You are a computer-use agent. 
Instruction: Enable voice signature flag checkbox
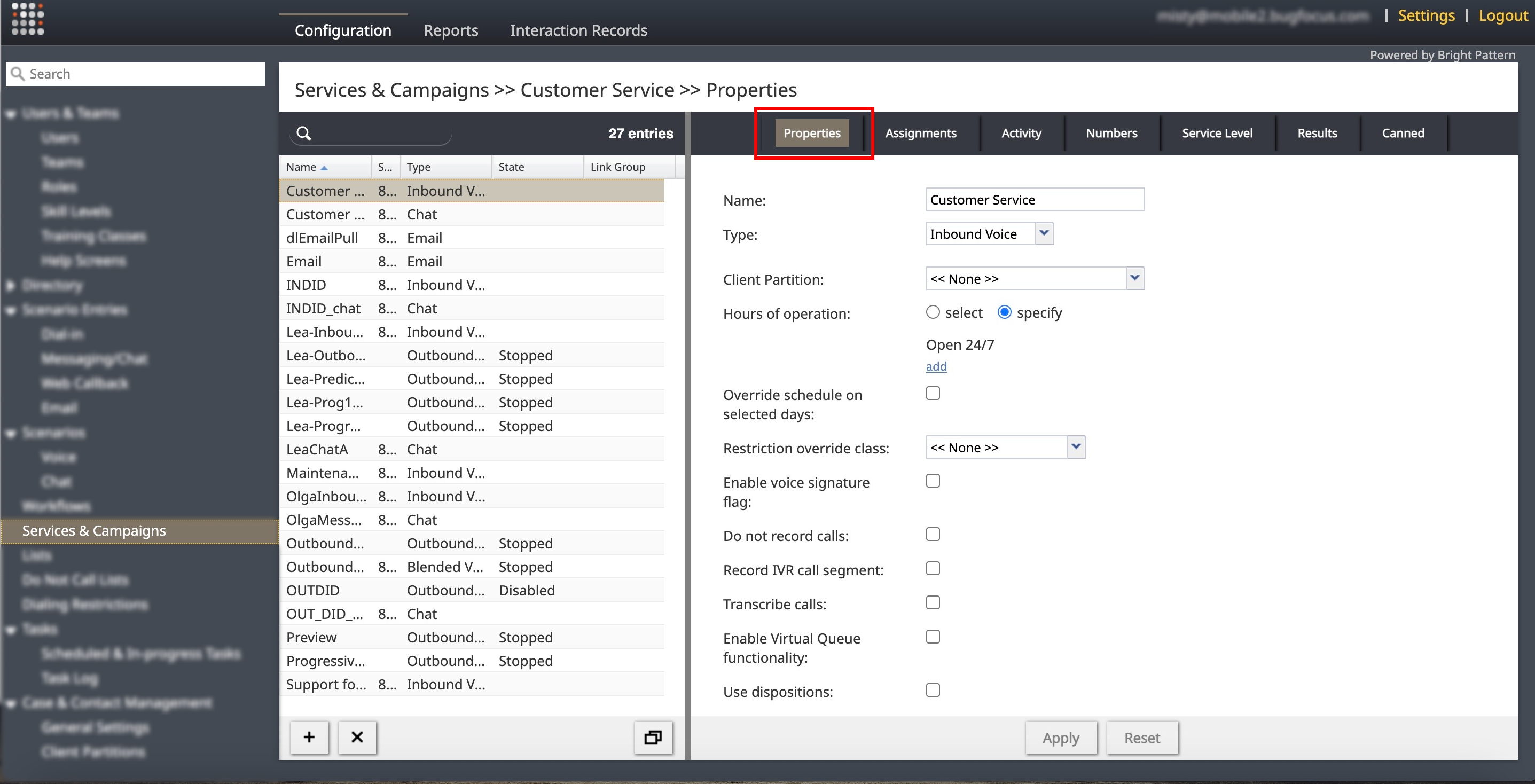click(933, 481)
